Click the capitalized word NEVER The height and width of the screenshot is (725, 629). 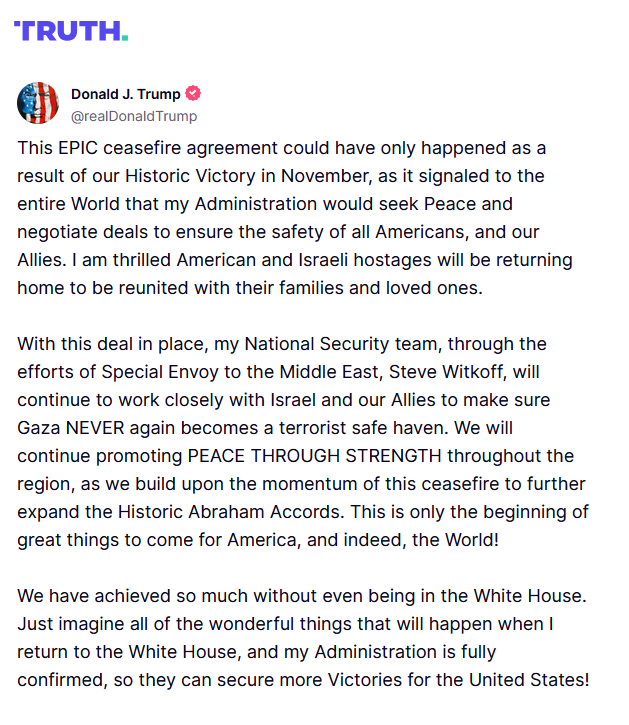[95, 428]
